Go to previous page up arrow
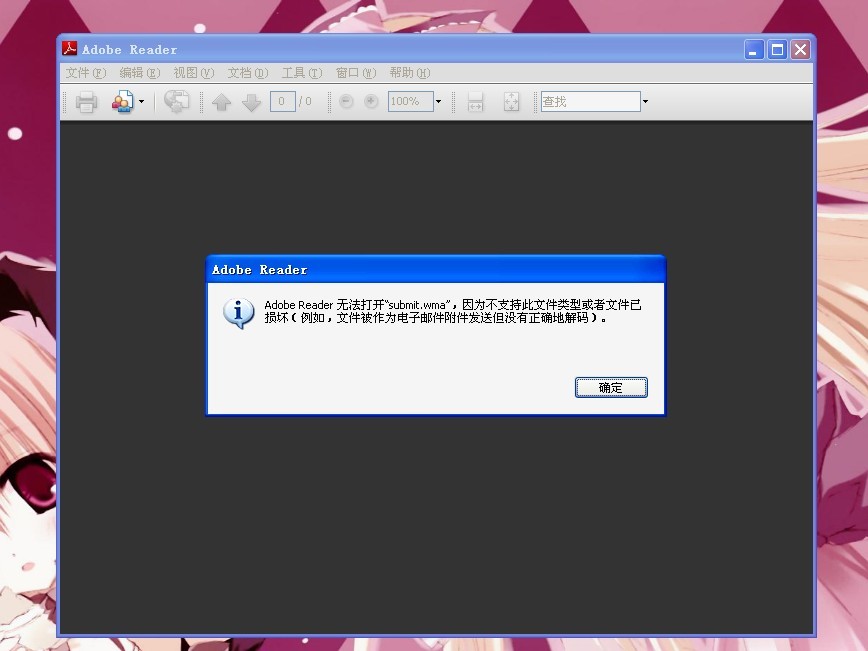868x651 pixels. tap(221, 102)
